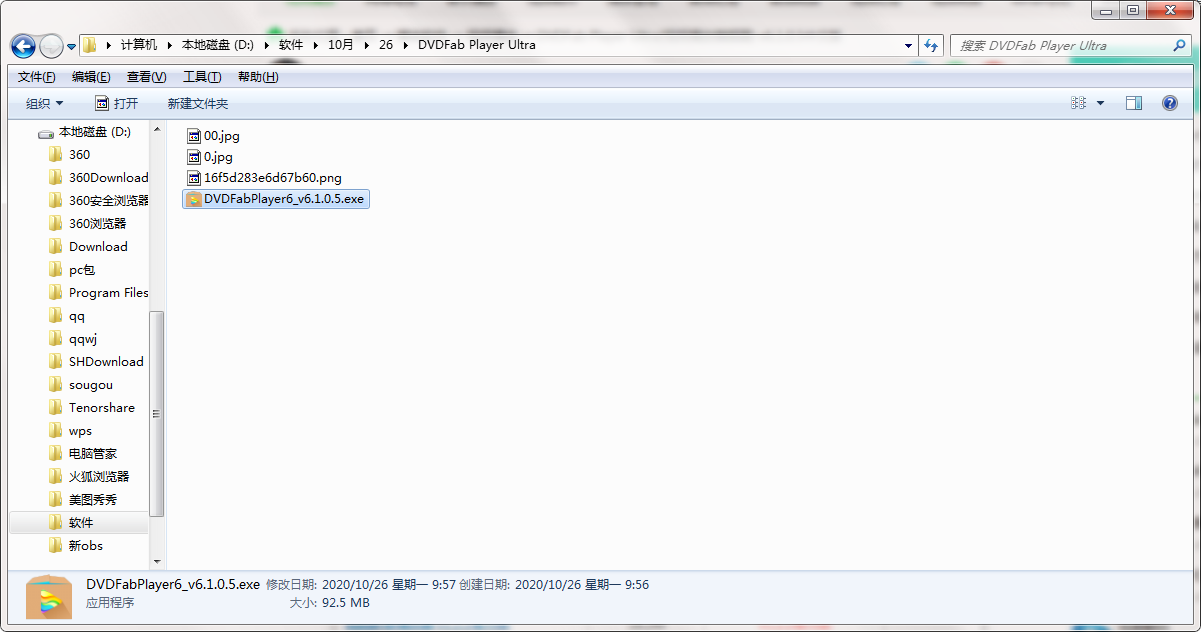
Task: Click the 软件 breadcrumb in address bar
Action: (291, 45)
